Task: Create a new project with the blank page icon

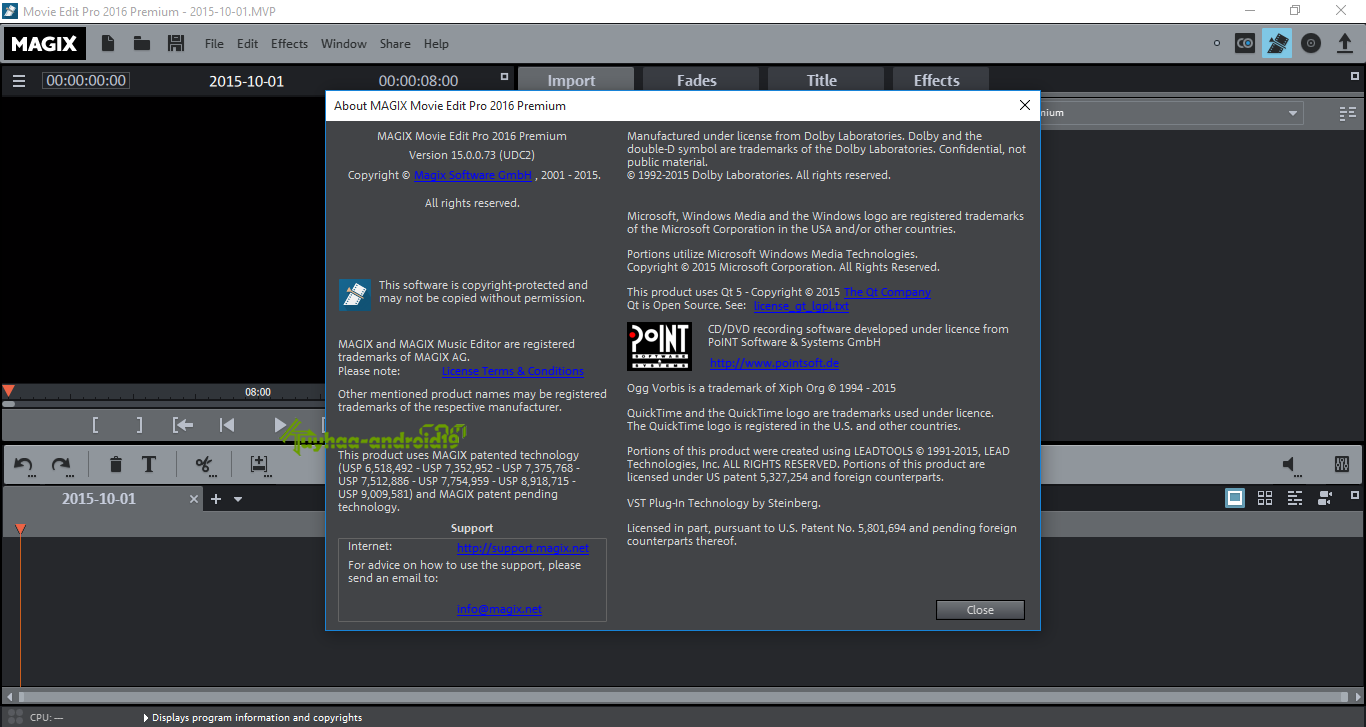Action: pyautogui.click(x=108, y=43)
